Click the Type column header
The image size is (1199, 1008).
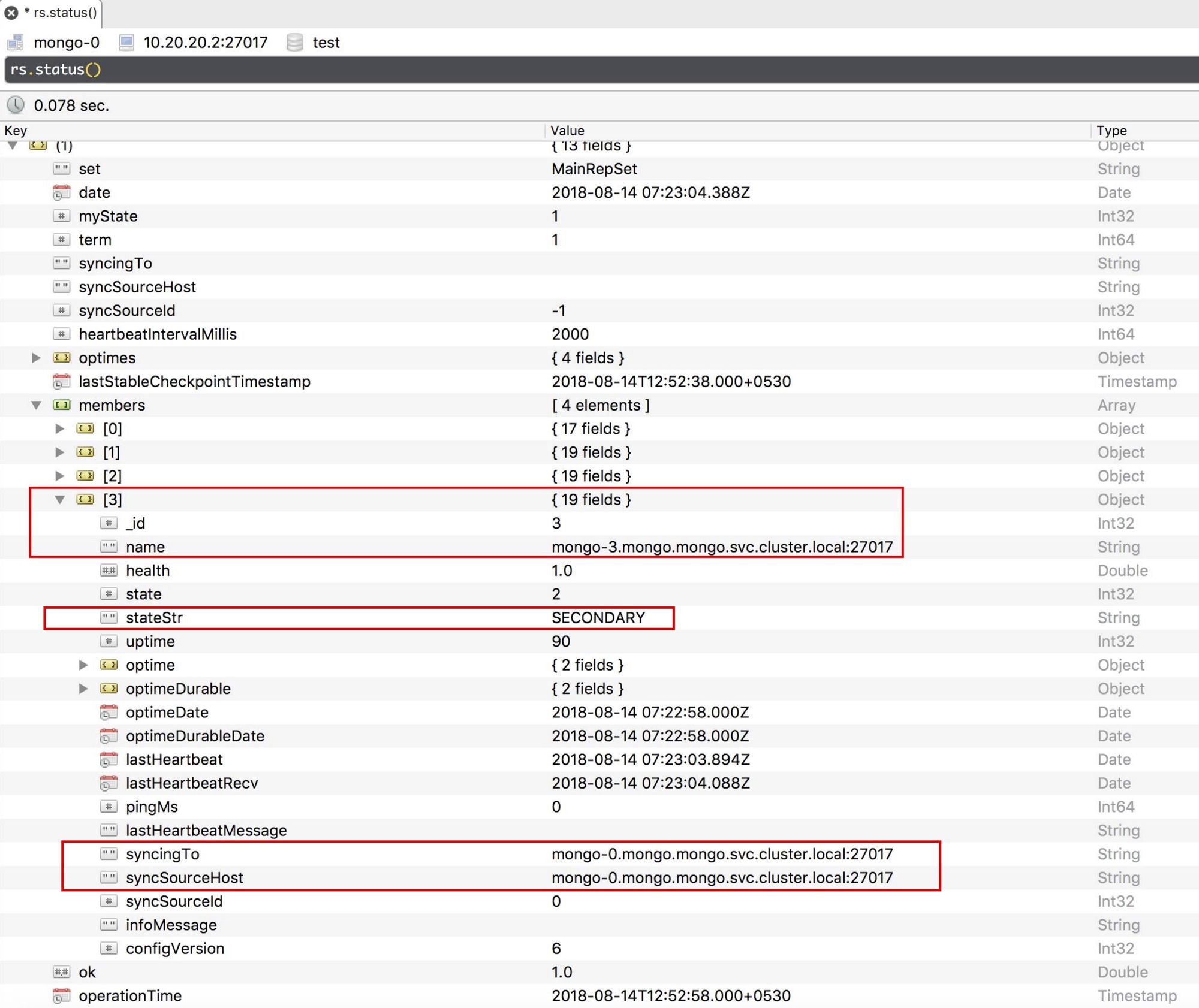1111,131
